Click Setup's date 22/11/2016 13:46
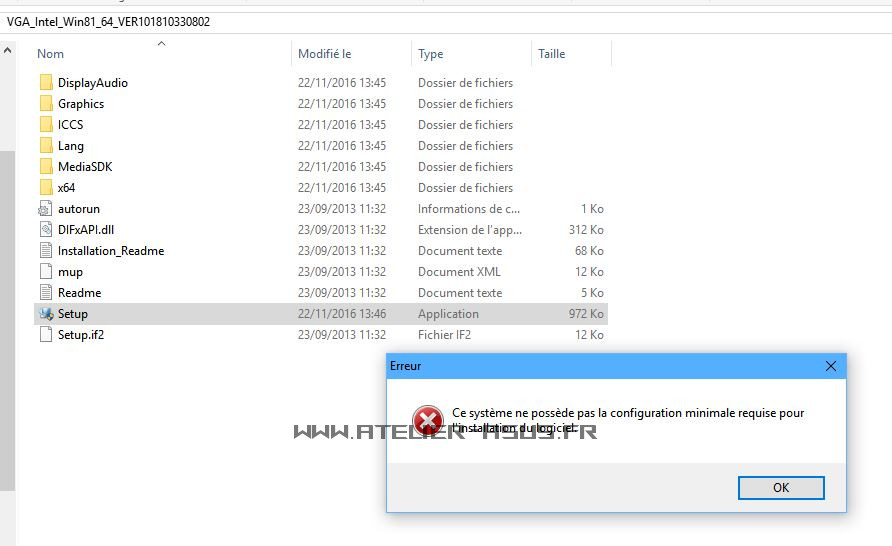This screenshot has height=546, width=892. [x=342, y=314]
